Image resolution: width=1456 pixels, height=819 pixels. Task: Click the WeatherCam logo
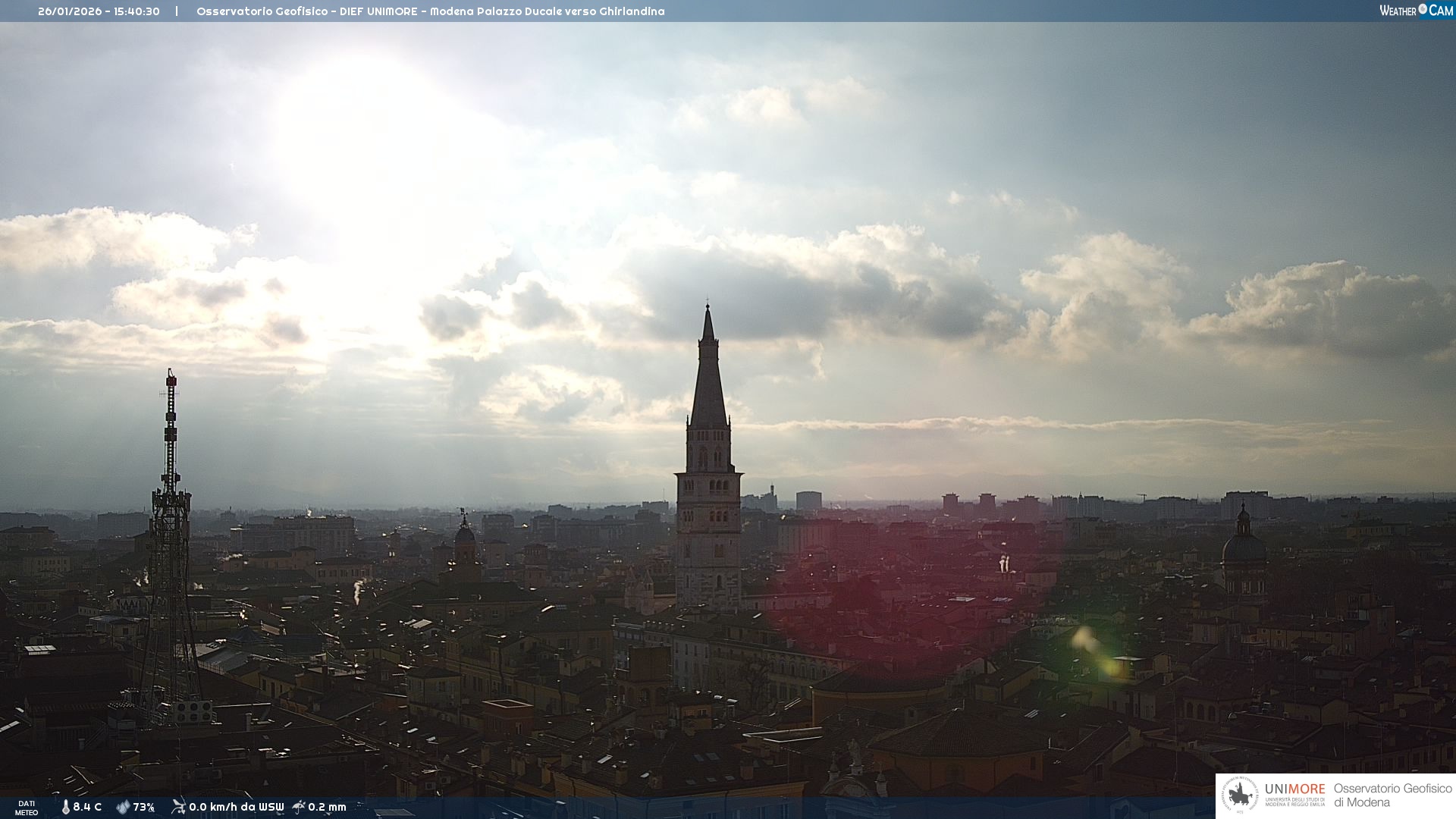(1416, 11)
